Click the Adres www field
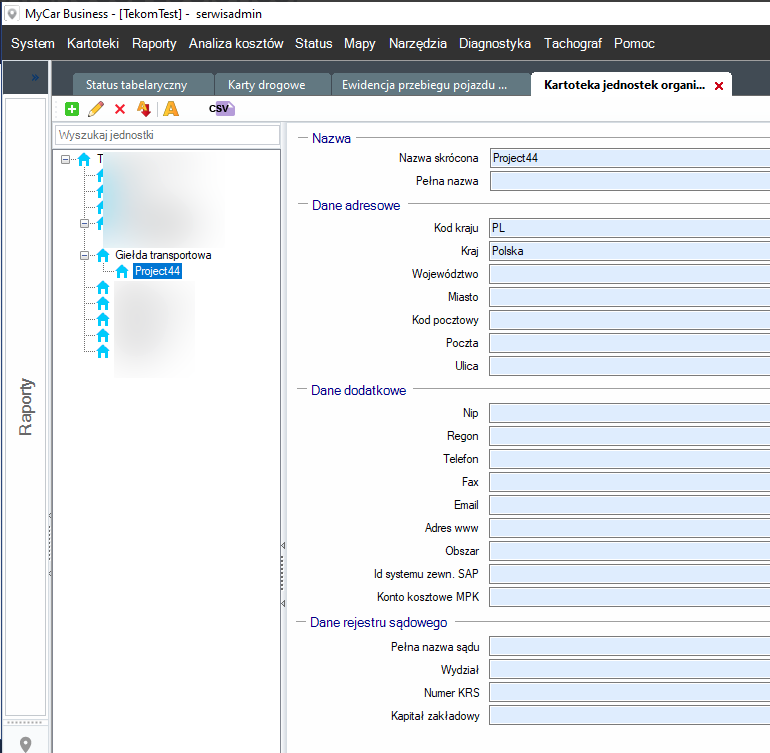Viewport: 770px width, 753px height. click(630, 528)
